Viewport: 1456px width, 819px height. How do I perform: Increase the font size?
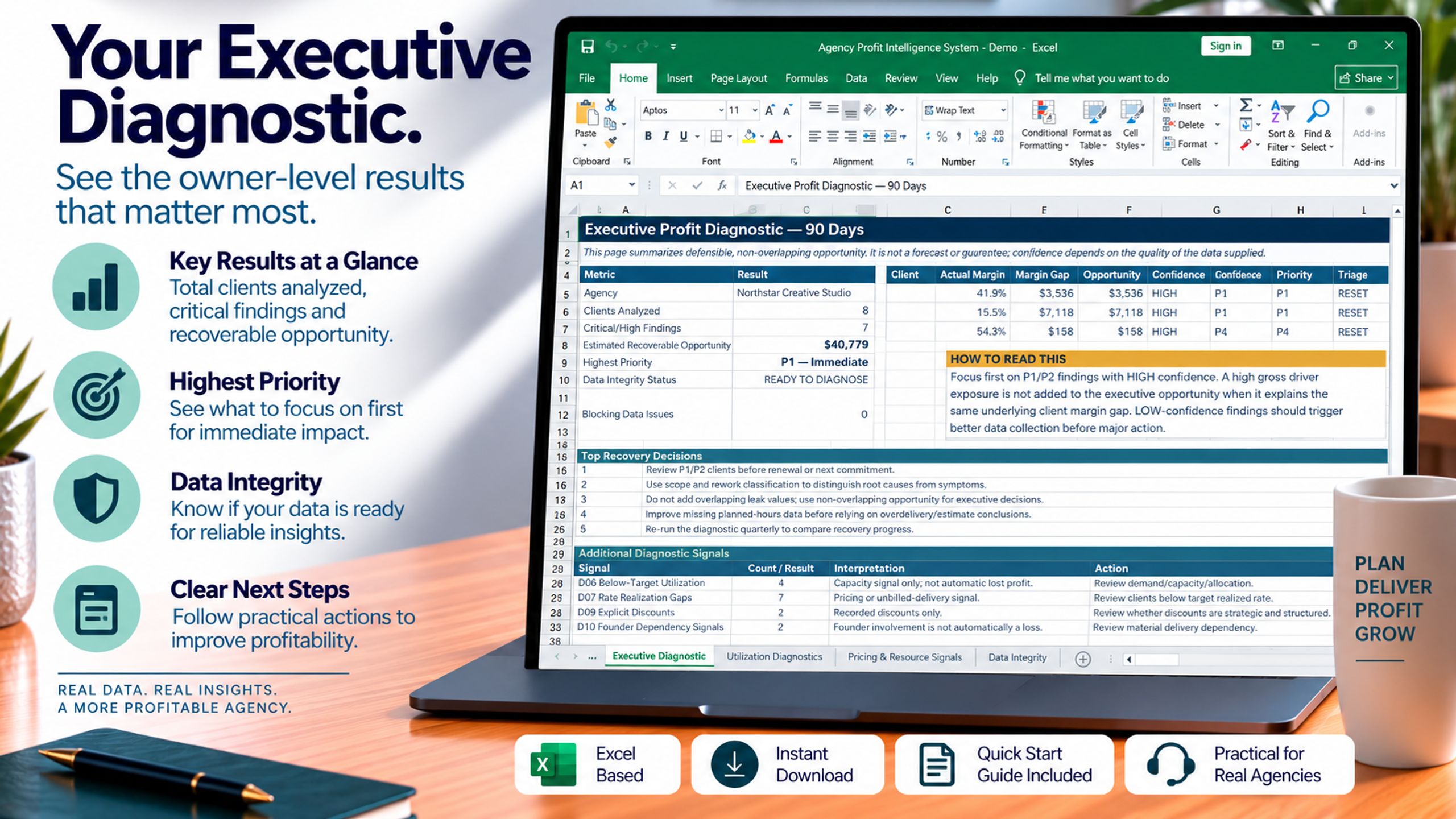tap(770, 110)
